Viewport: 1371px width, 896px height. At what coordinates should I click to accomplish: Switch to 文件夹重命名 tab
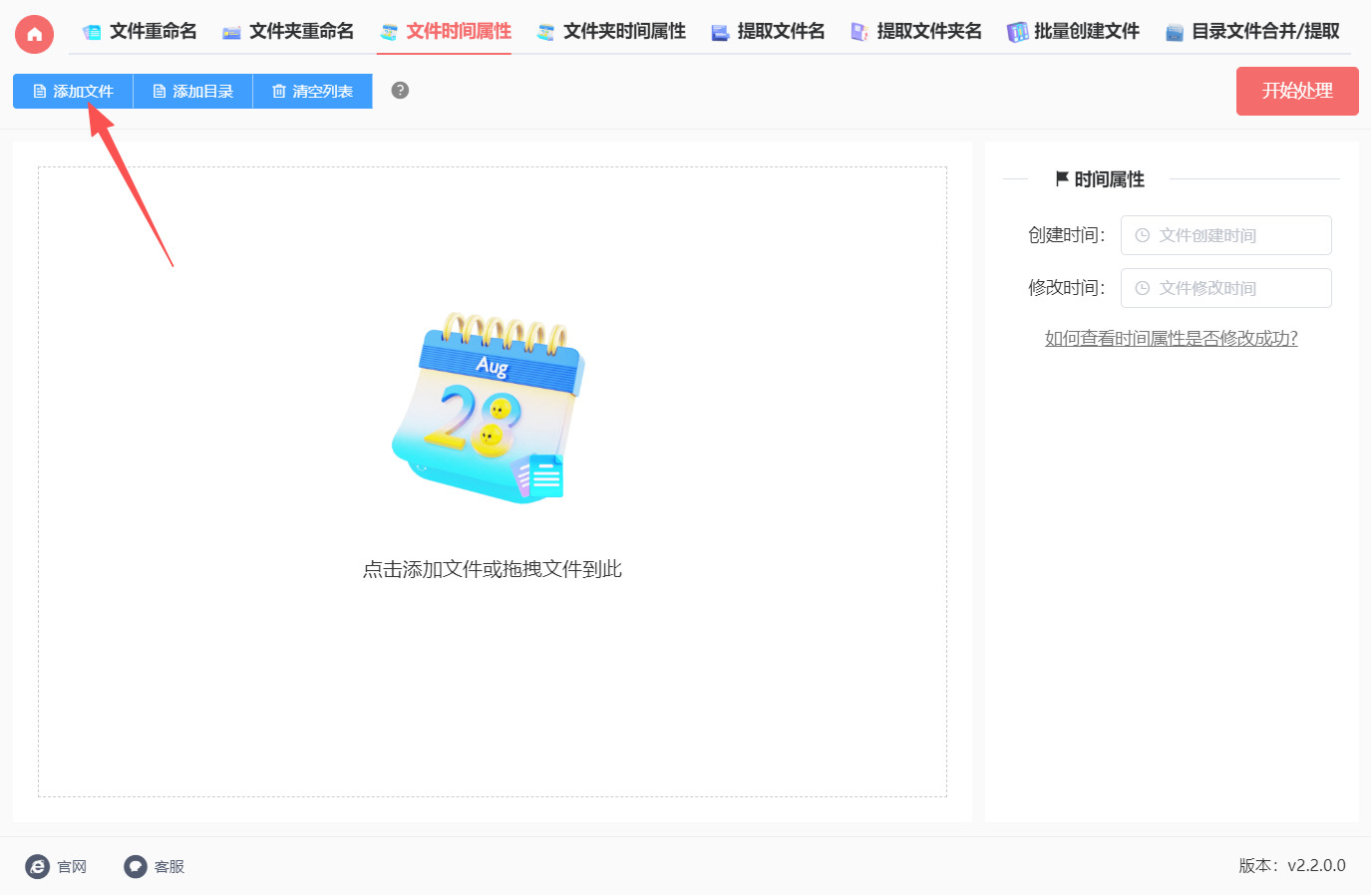(288, 32)
